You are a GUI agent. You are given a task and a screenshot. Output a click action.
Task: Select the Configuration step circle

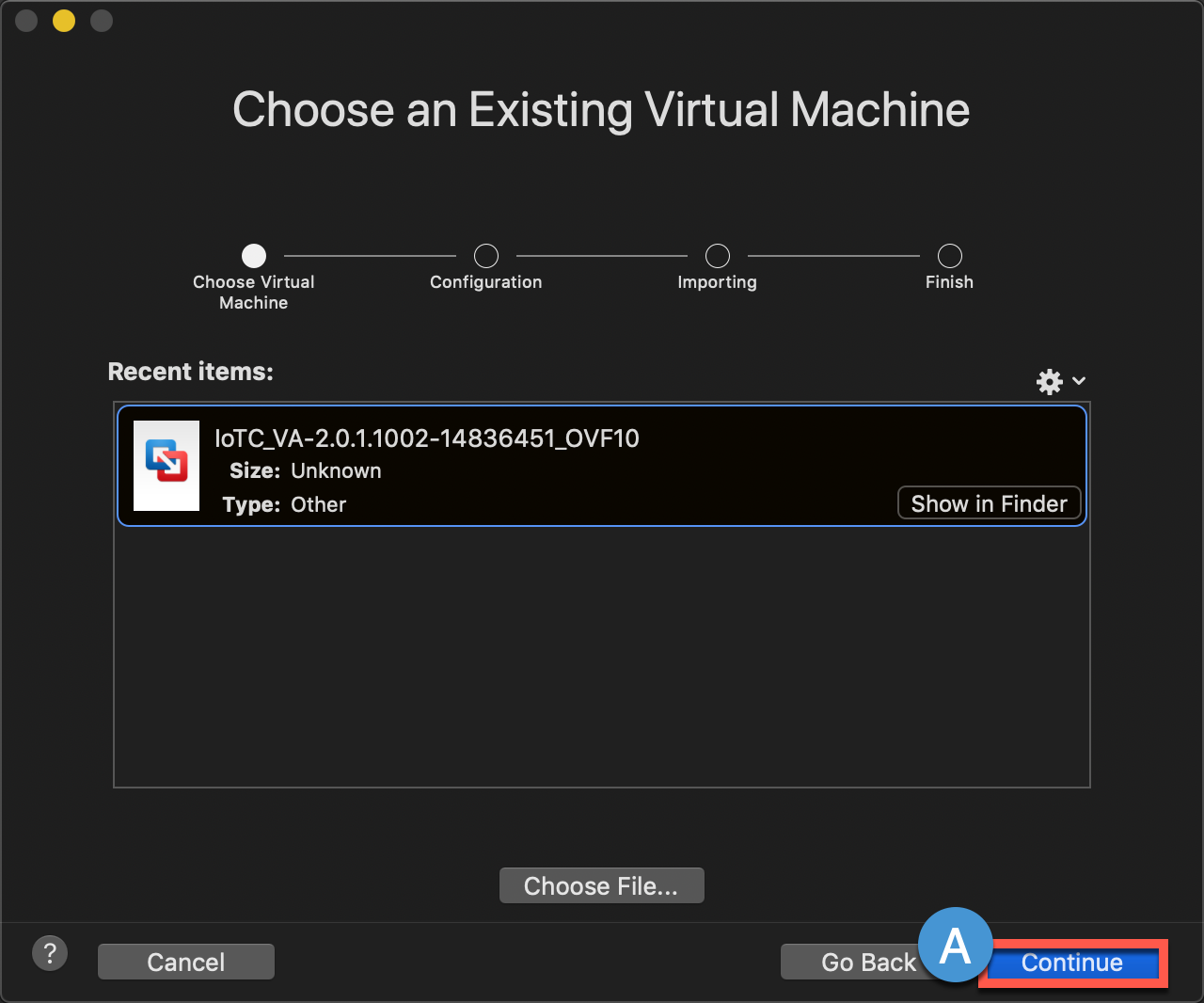point(486,256)
